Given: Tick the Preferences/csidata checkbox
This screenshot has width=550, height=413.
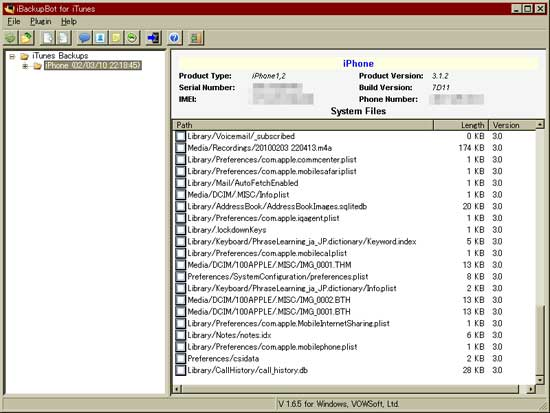Looking at the screenshot, I should pyautogui.click(x=180, y=359).
